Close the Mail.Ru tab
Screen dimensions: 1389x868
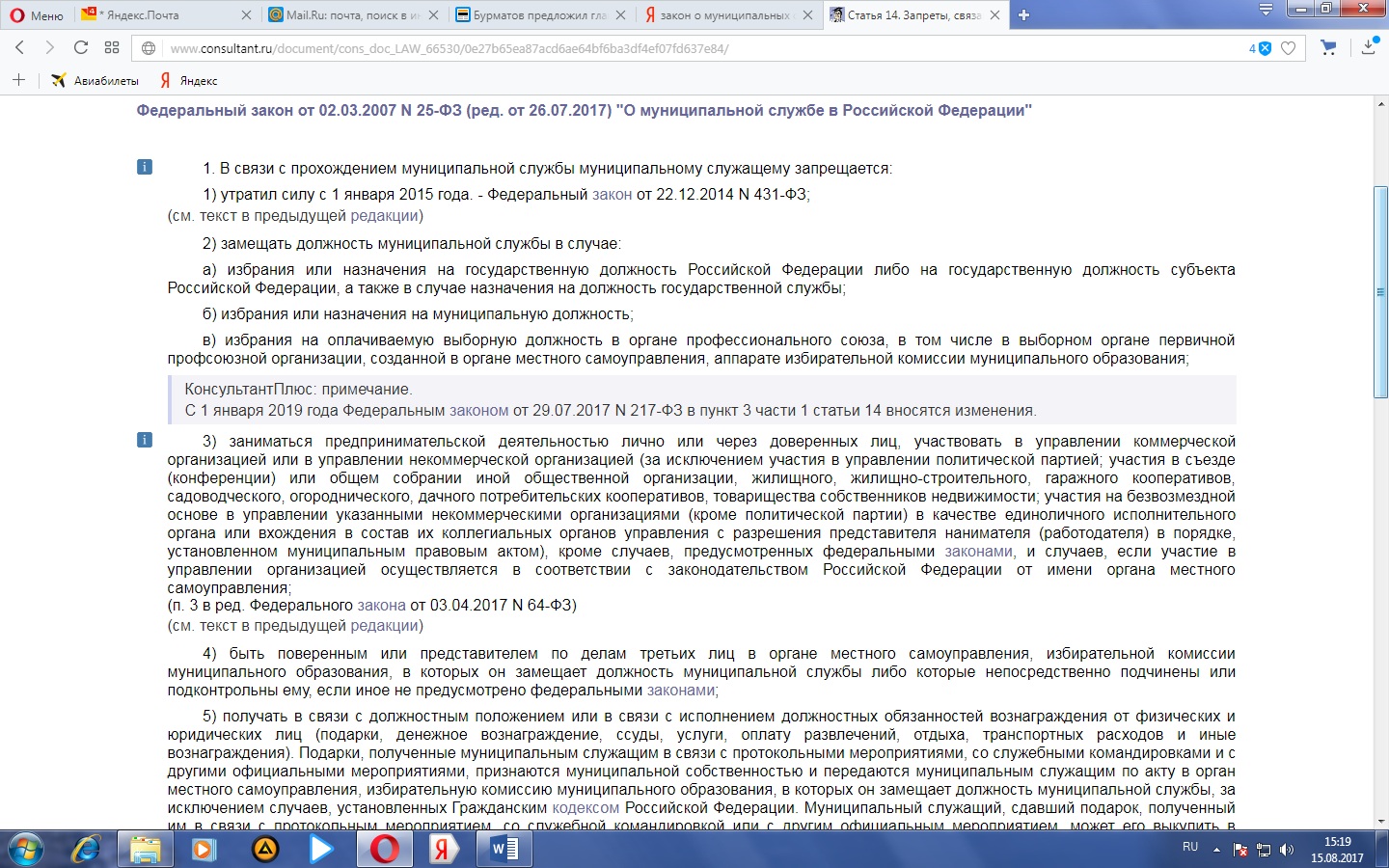tap(433, 15)
